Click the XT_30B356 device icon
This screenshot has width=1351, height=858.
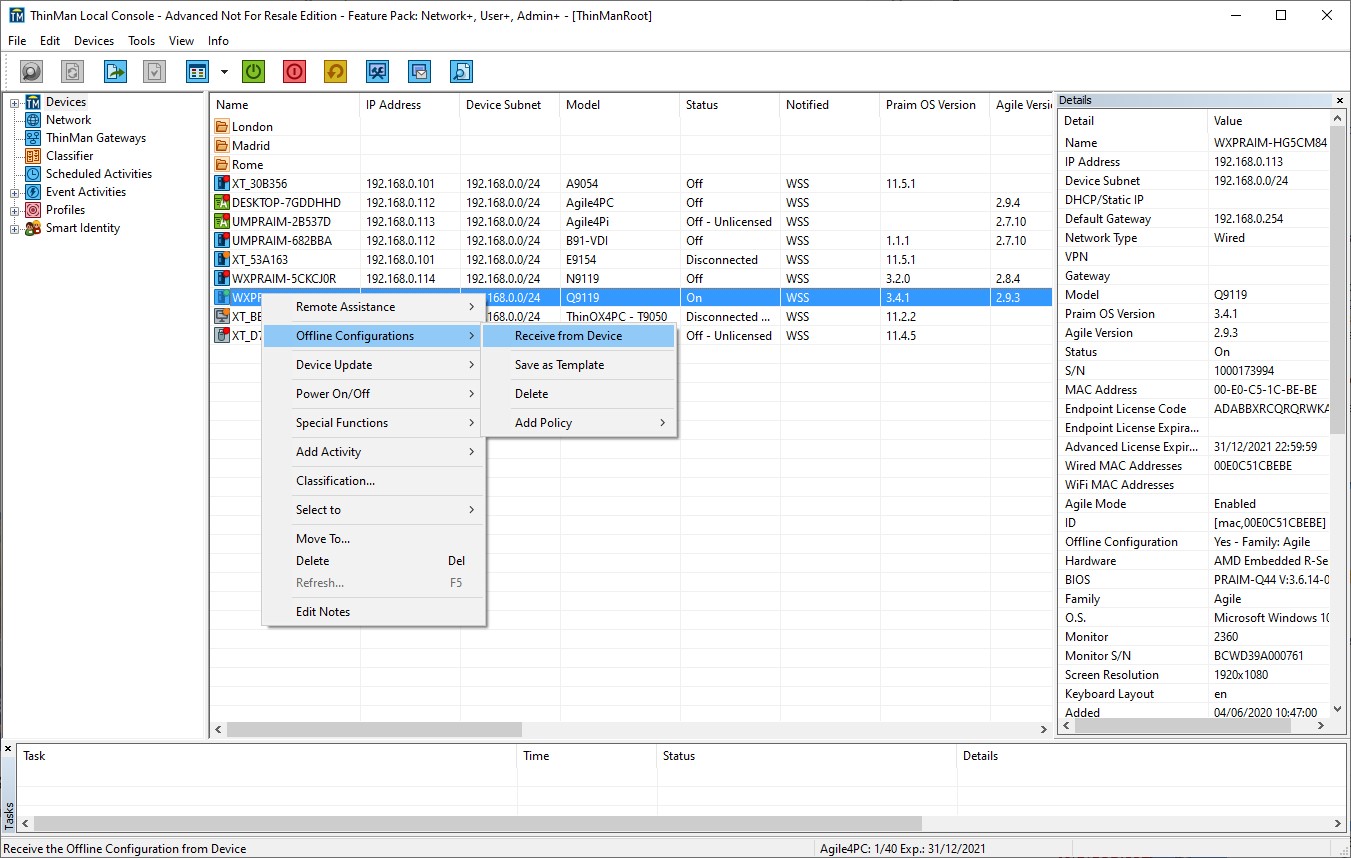click(x=222, y=184)
